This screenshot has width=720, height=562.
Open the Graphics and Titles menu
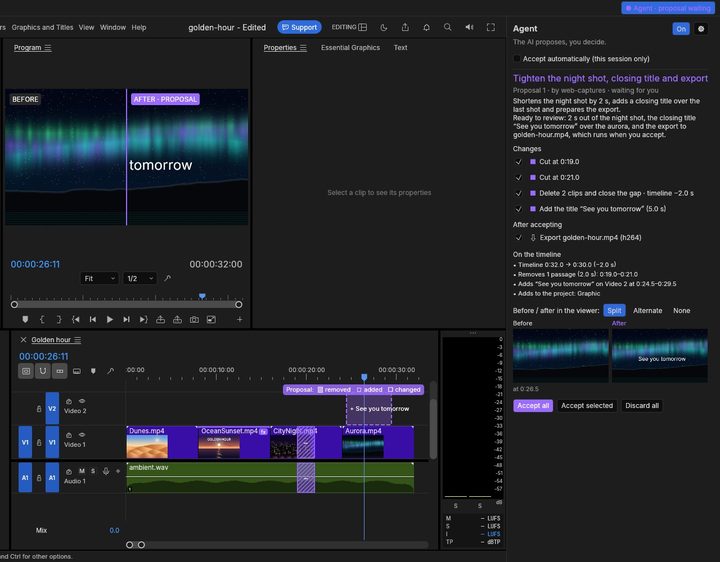42,28
